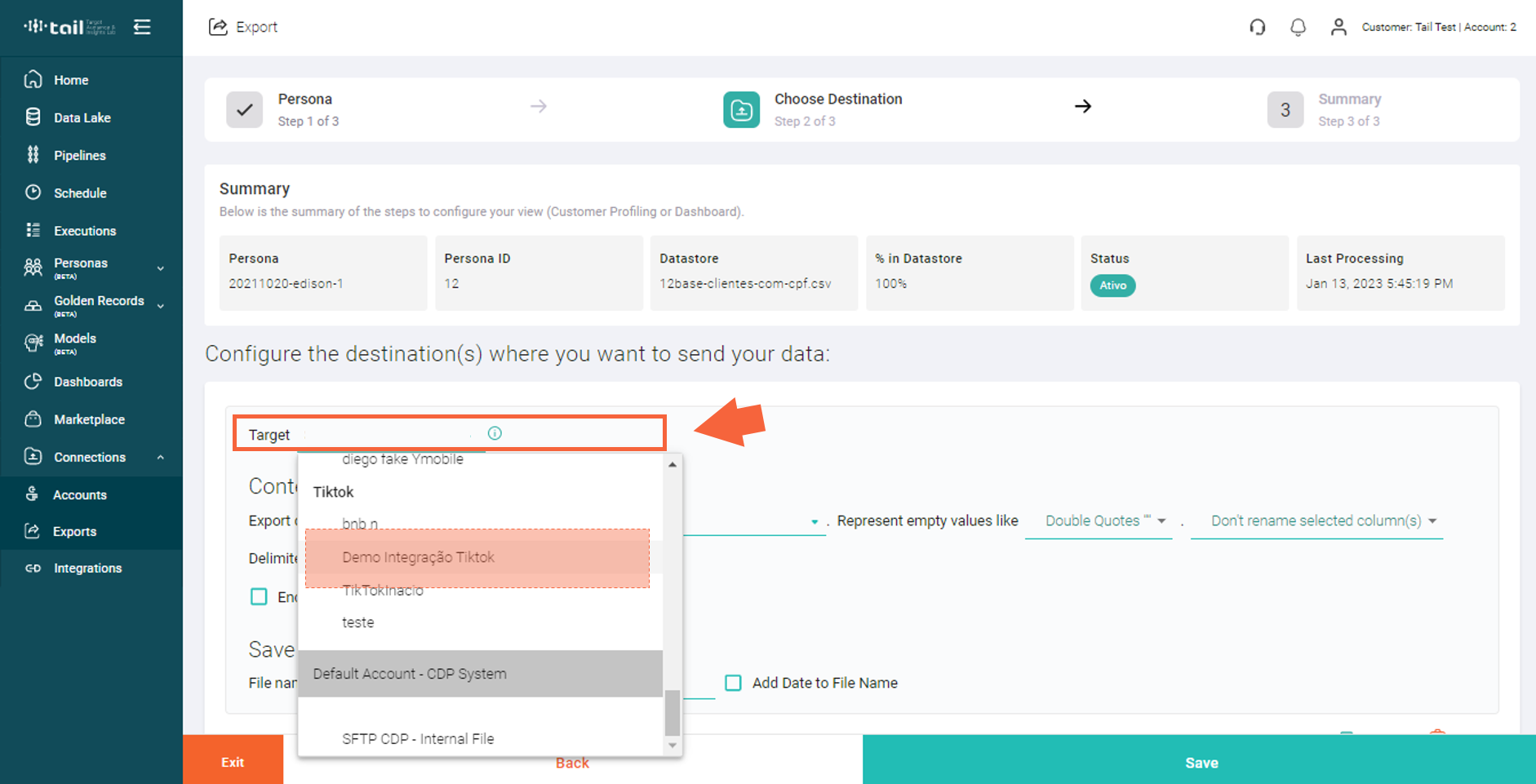Click the Models brain icon

tap(33, 343)
